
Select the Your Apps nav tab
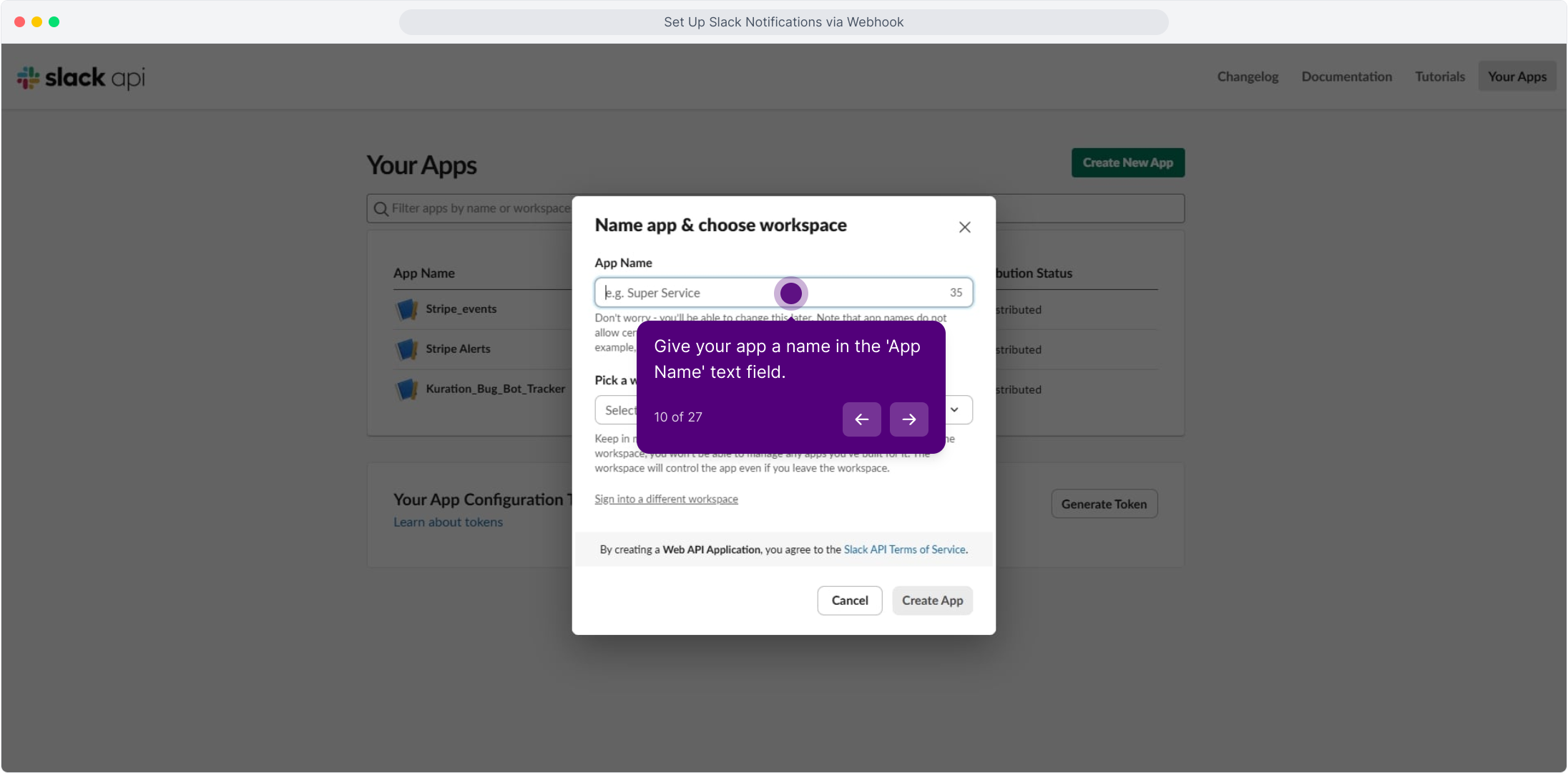point(1517,77)
